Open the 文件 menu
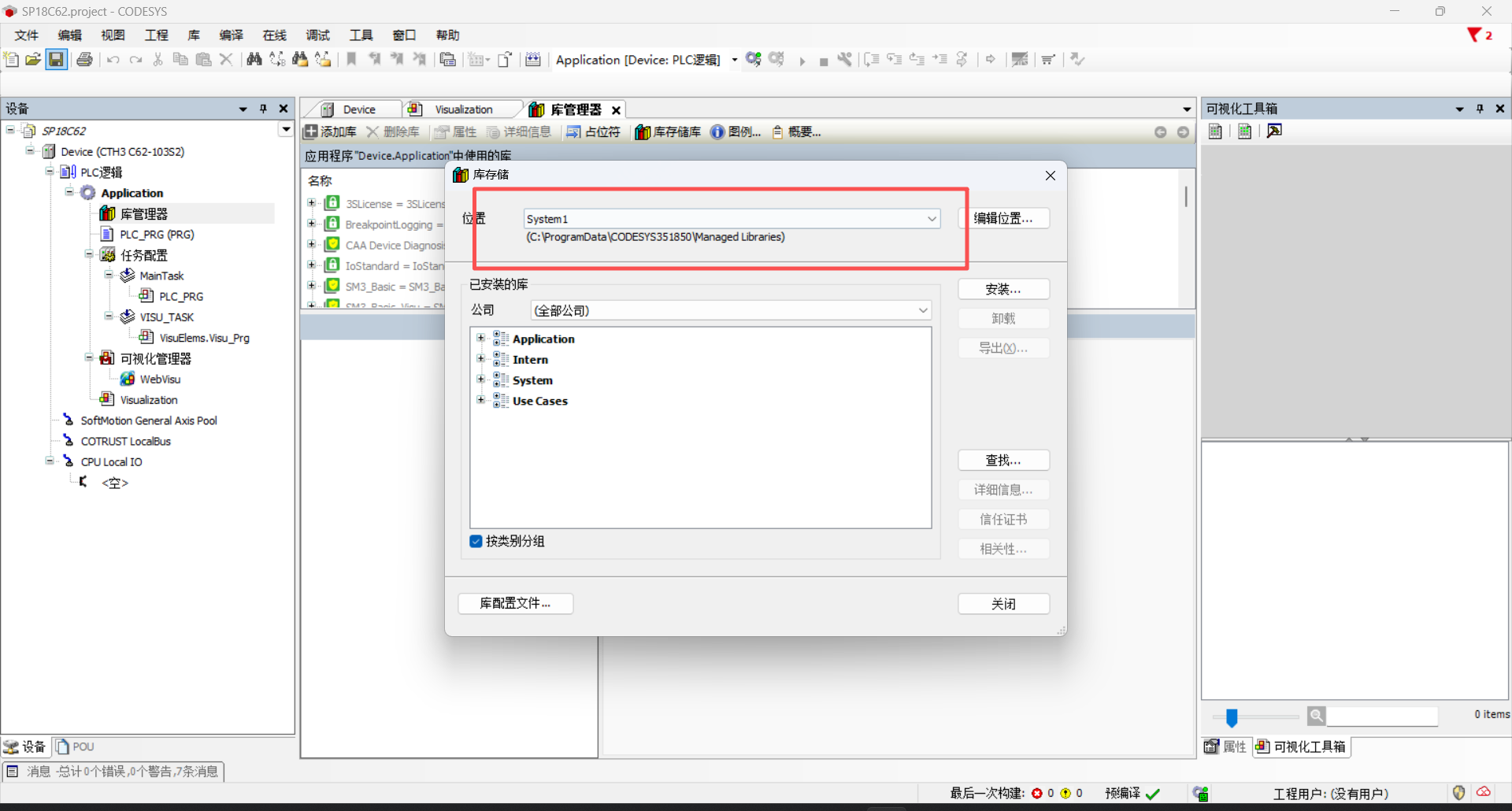The width and height of the screenshot is (1512, 811). (26, 35)
